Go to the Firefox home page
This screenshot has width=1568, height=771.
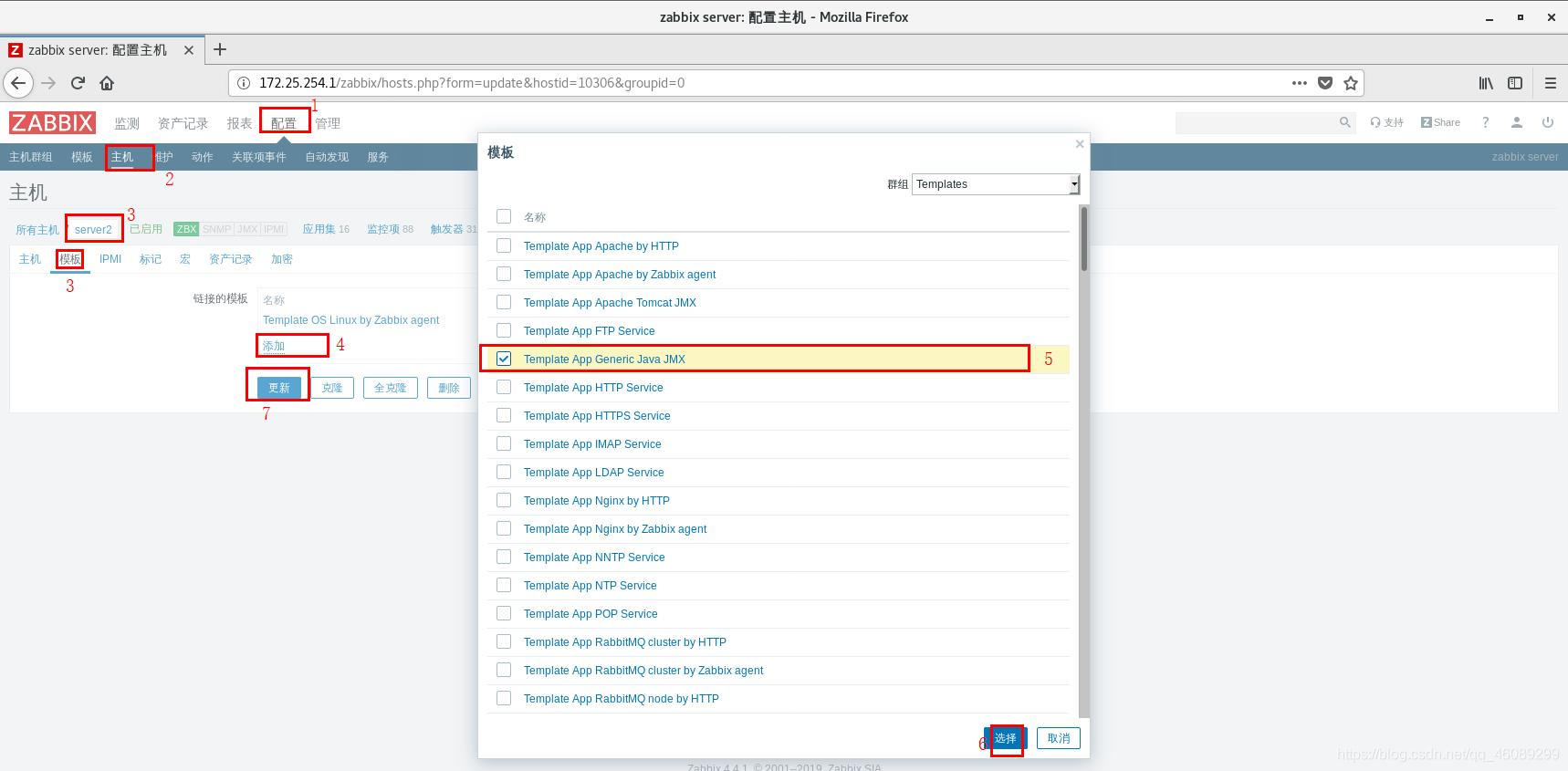[107, 83]
